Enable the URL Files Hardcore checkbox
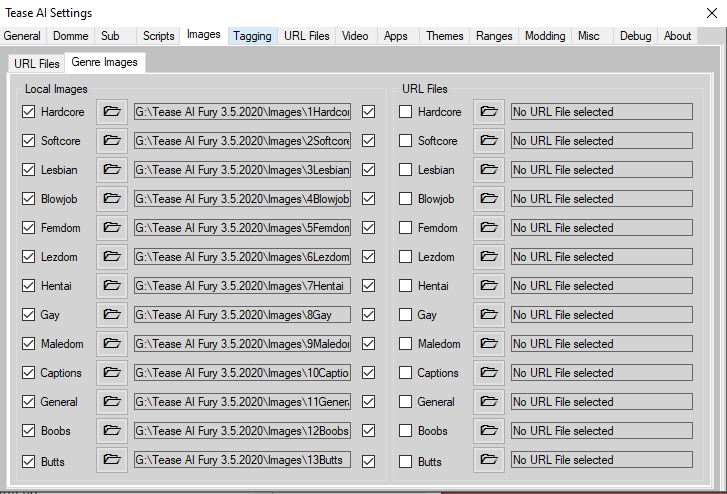This screenshot has height=494, width=727. pyautogui.click(x=405, y=112)
